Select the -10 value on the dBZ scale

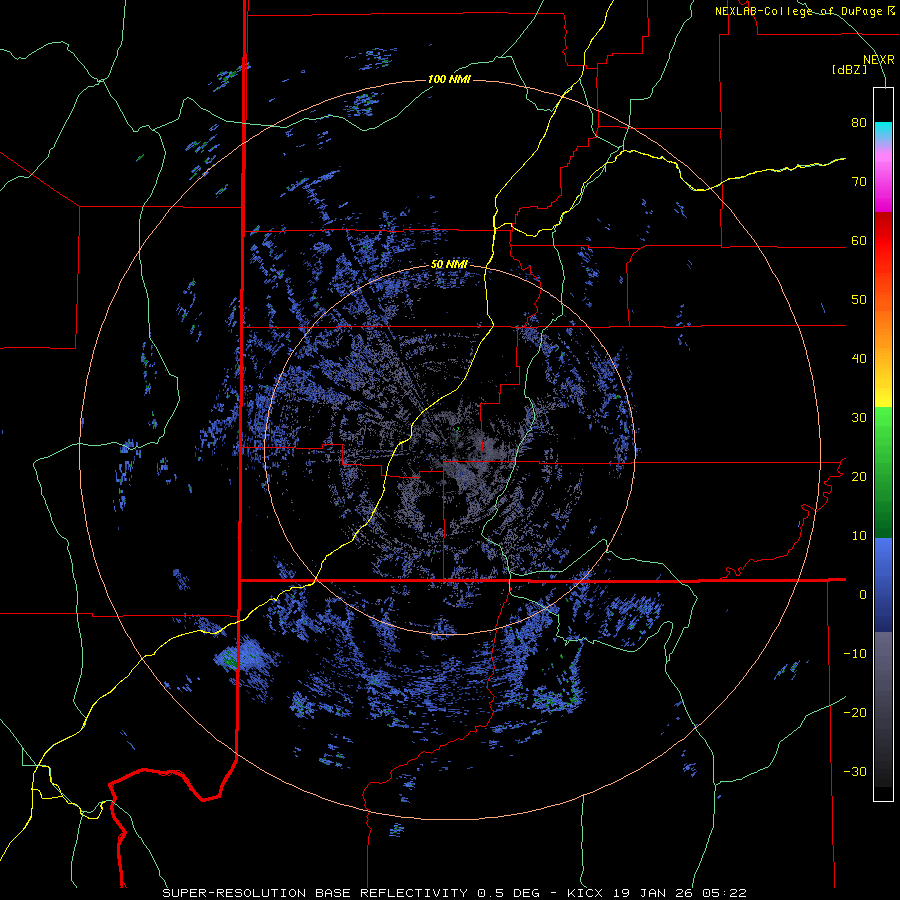click(x=855, y=654)
